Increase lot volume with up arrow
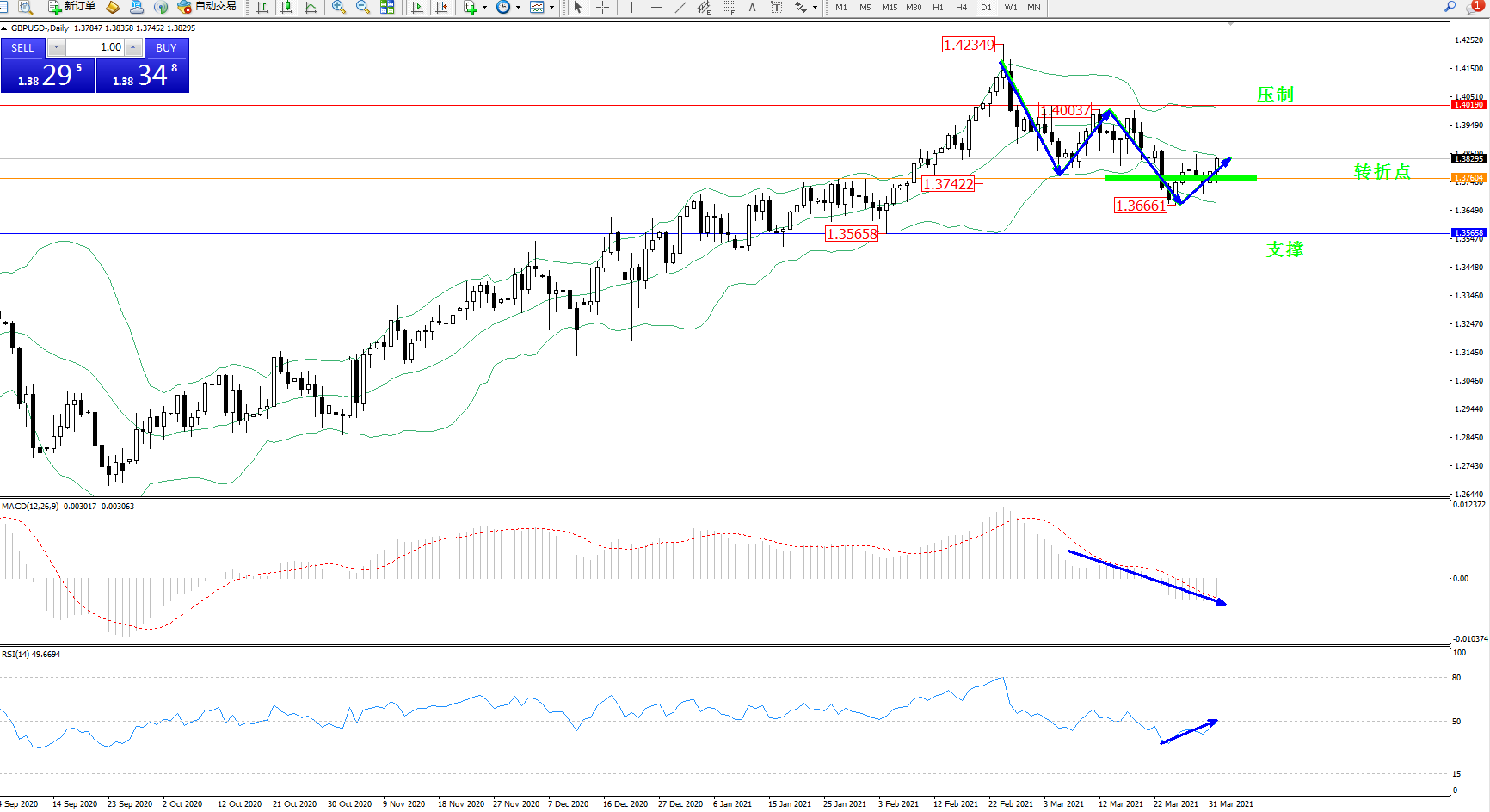1490x812 pixels. pos(133,47)
